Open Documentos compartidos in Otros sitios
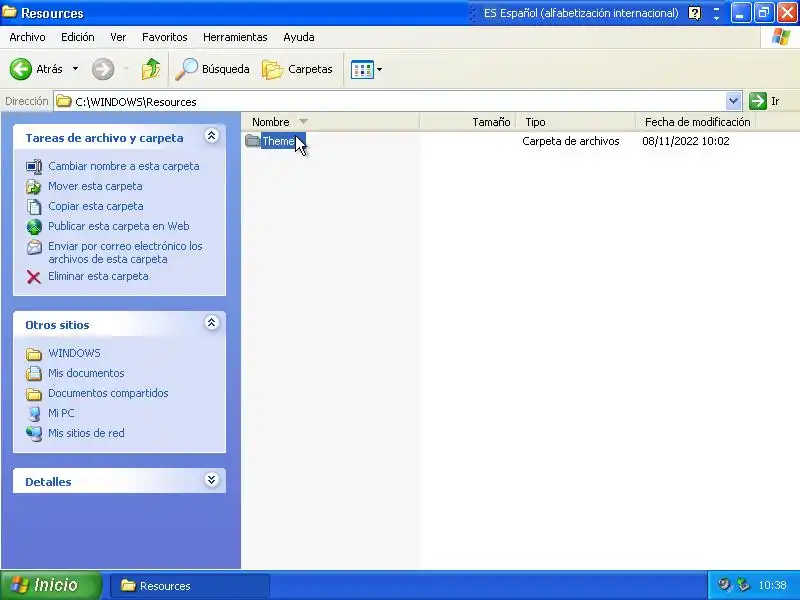Viewport: 800px width, 600px height. 108,393
